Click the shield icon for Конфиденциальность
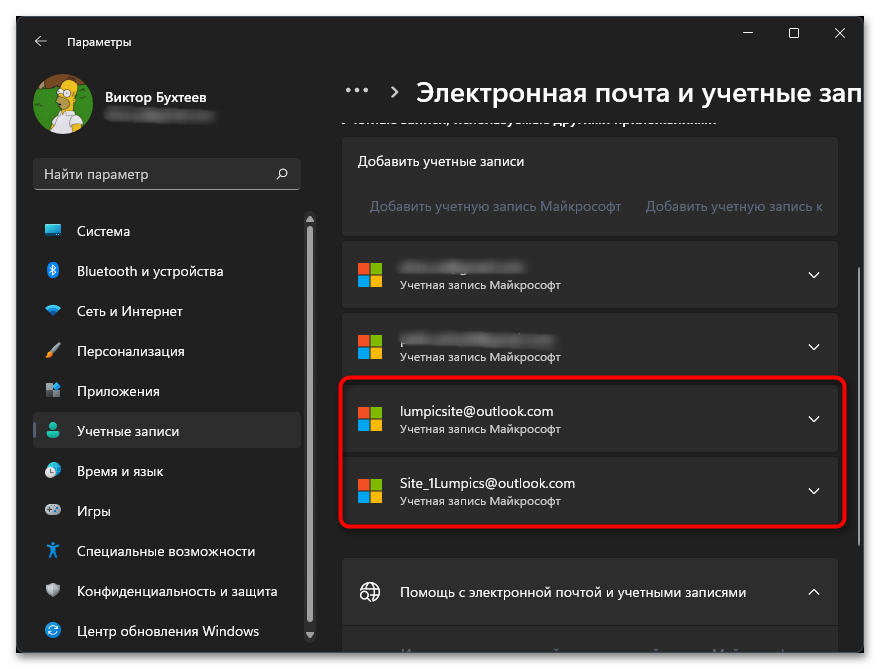The image size is (880, 669). click(53, 590)
